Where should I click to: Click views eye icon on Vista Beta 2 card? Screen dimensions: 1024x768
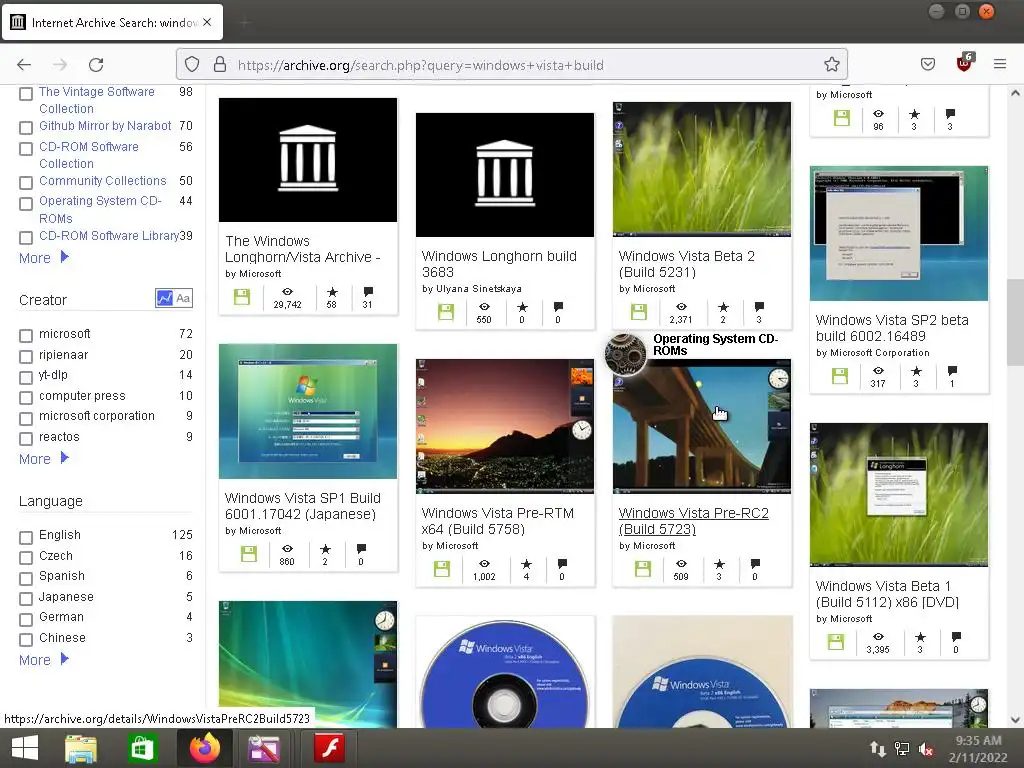pyautogui.click(x=680, y=306)
